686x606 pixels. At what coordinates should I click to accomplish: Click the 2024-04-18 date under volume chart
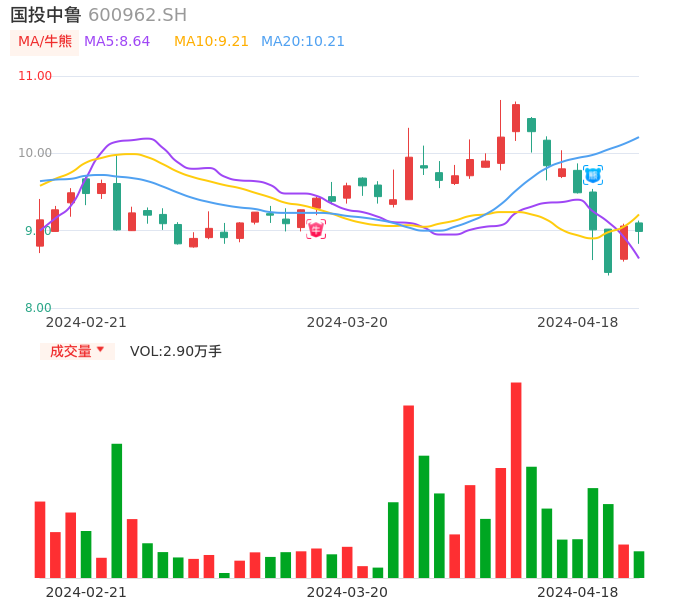pyautogui.click(x=578, y=592)
